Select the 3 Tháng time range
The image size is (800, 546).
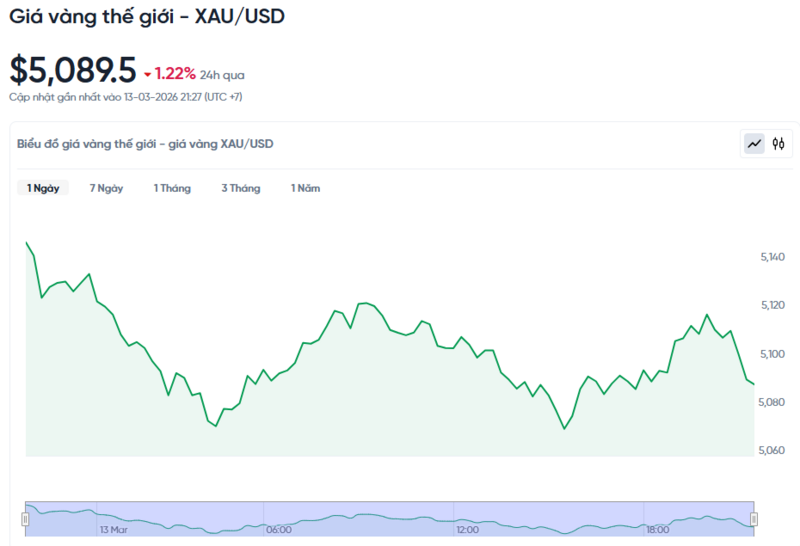(241, 188)
